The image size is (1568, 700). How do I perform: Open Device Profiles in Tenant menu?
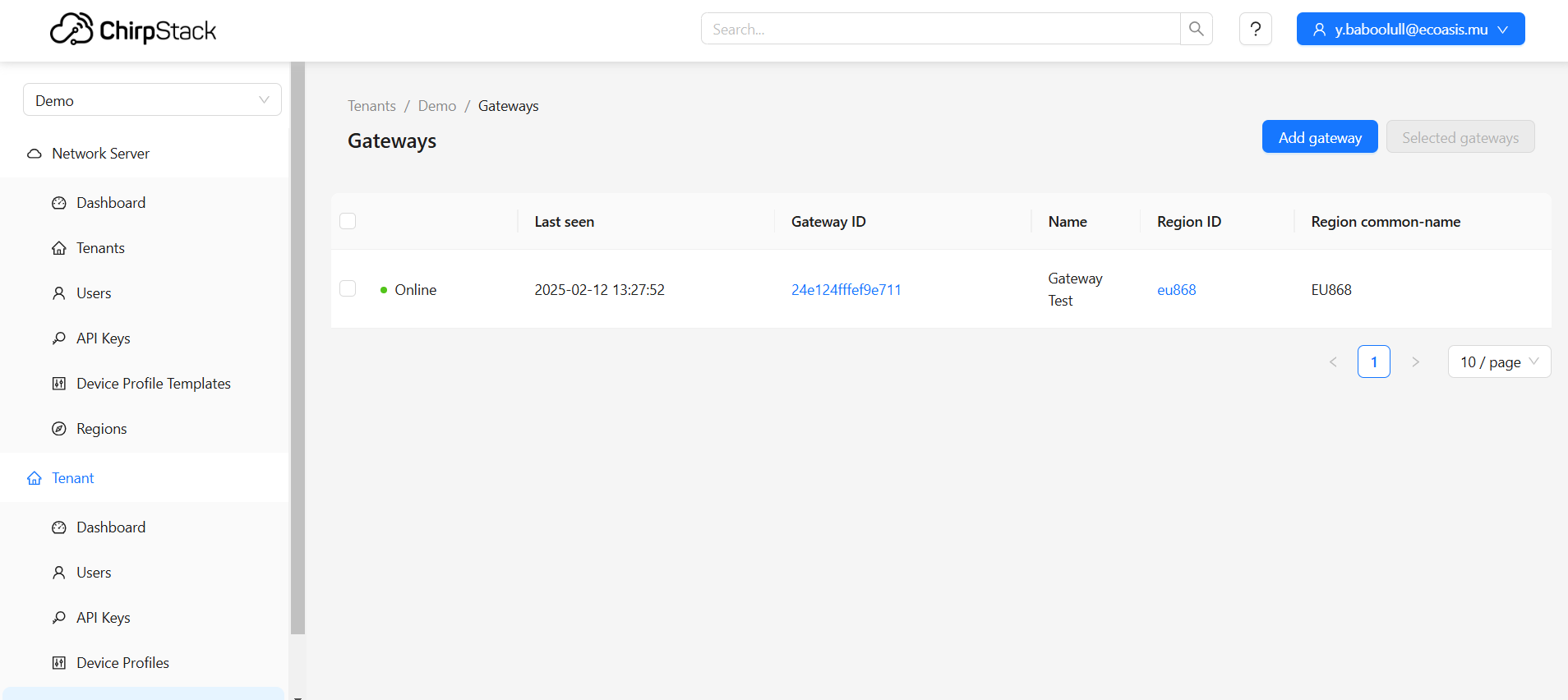(x=122, y=663)
